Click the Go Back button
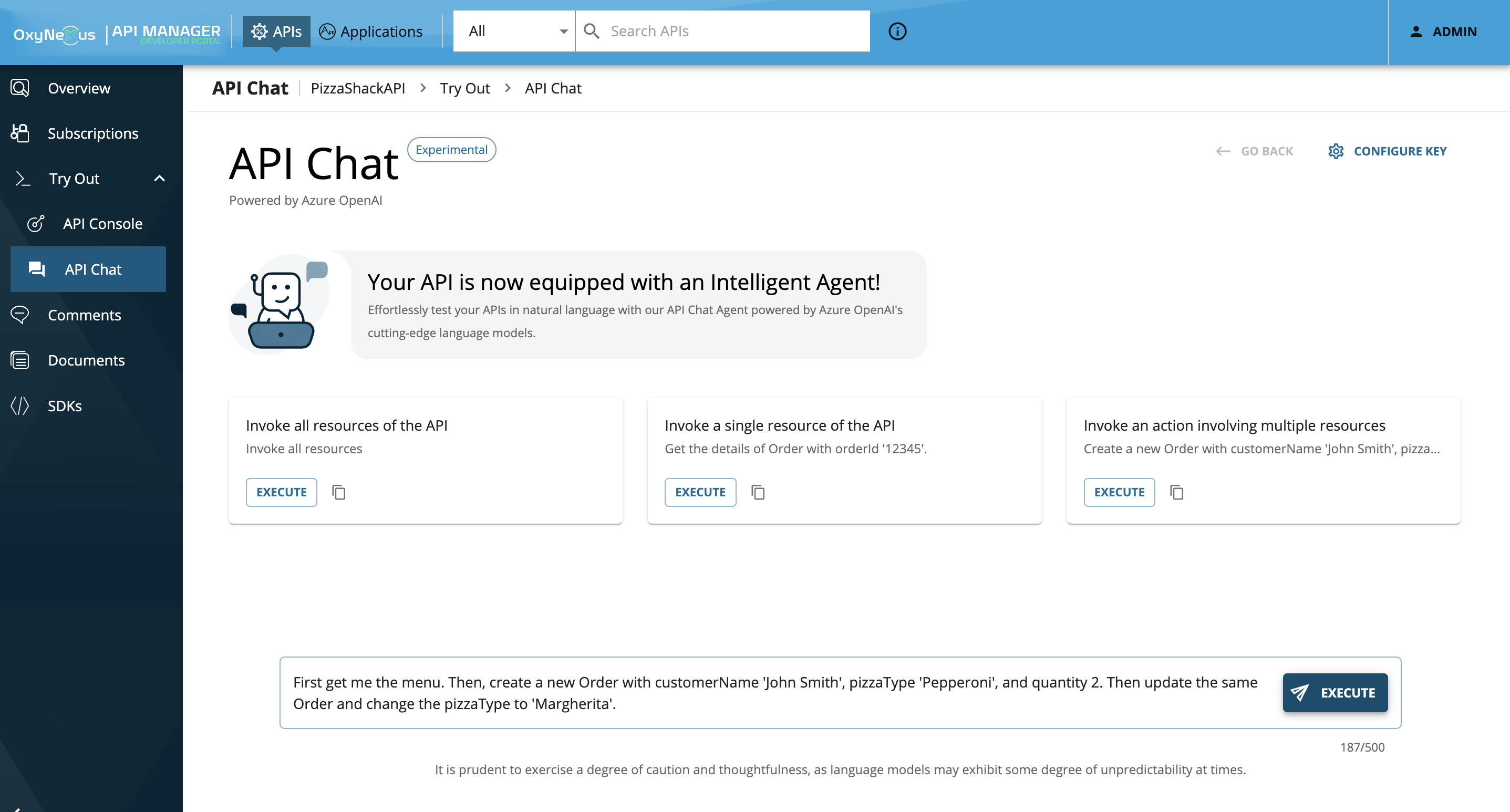1510x812 pixels. pyautogui.click(x=1255, y=151)
